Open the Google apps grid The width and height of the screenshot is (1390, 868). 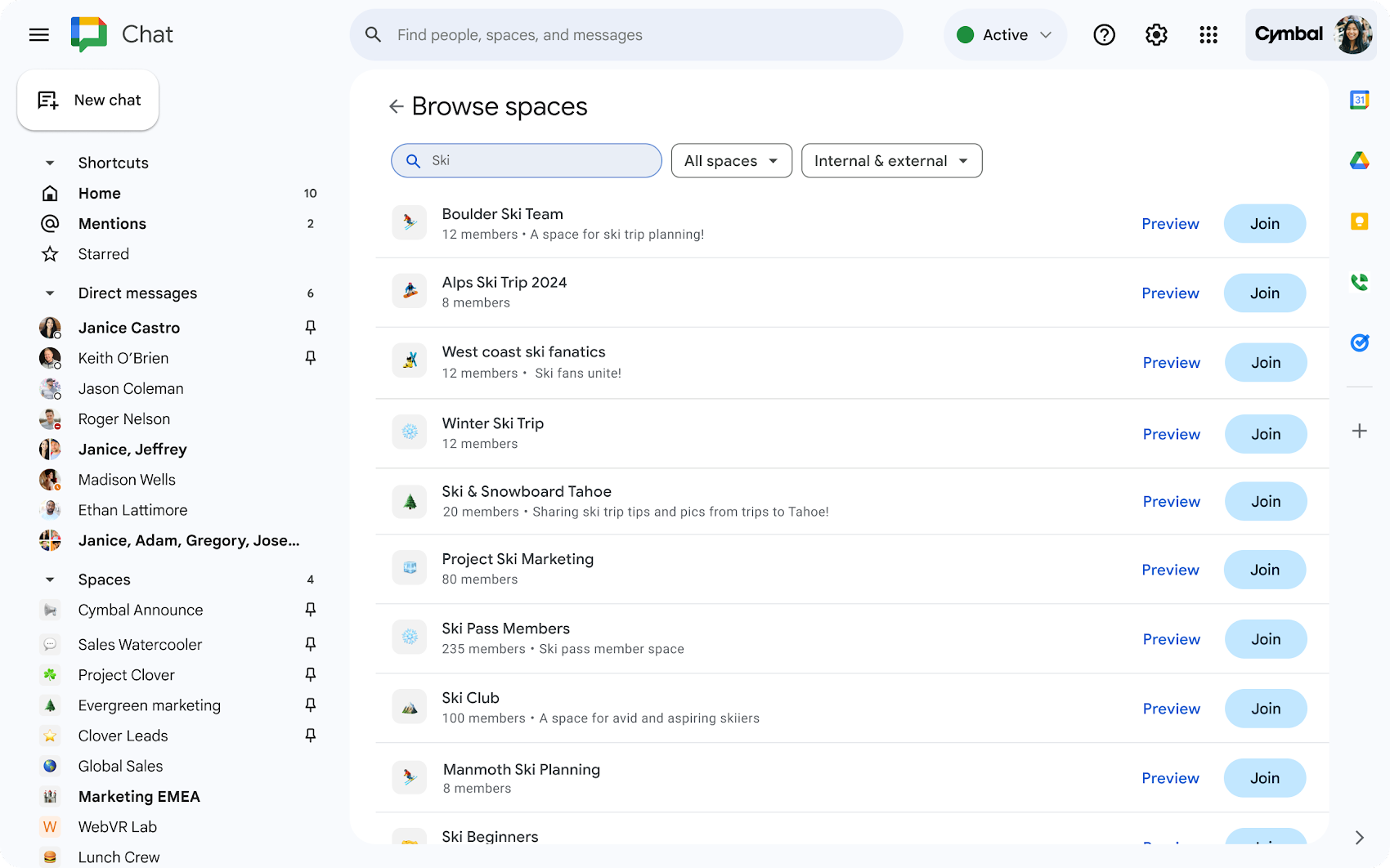click(x=1208, y=34)
